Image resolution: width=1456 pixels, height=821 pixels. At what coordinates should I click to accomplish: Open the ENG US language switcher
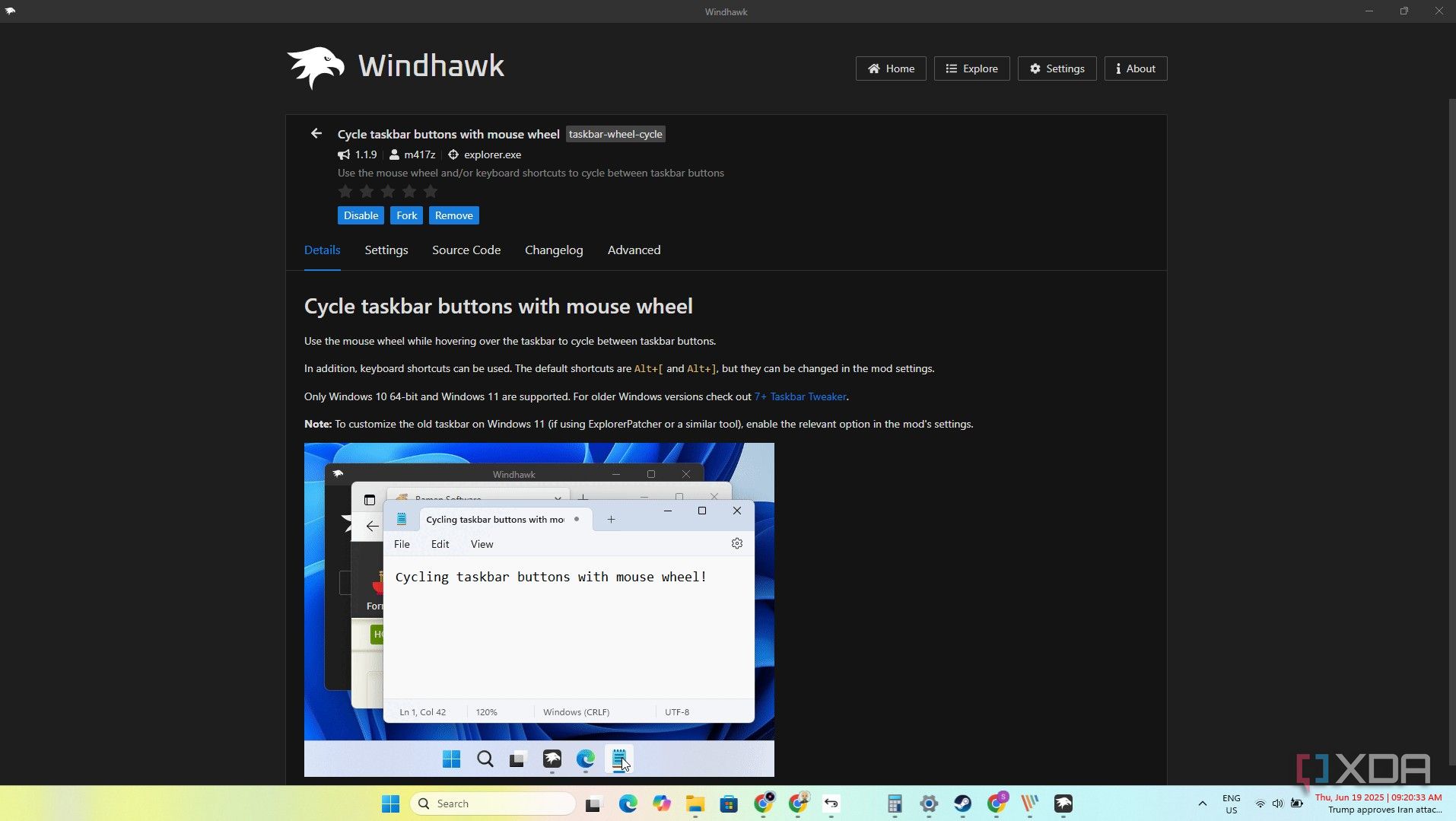click(1232, 803)
